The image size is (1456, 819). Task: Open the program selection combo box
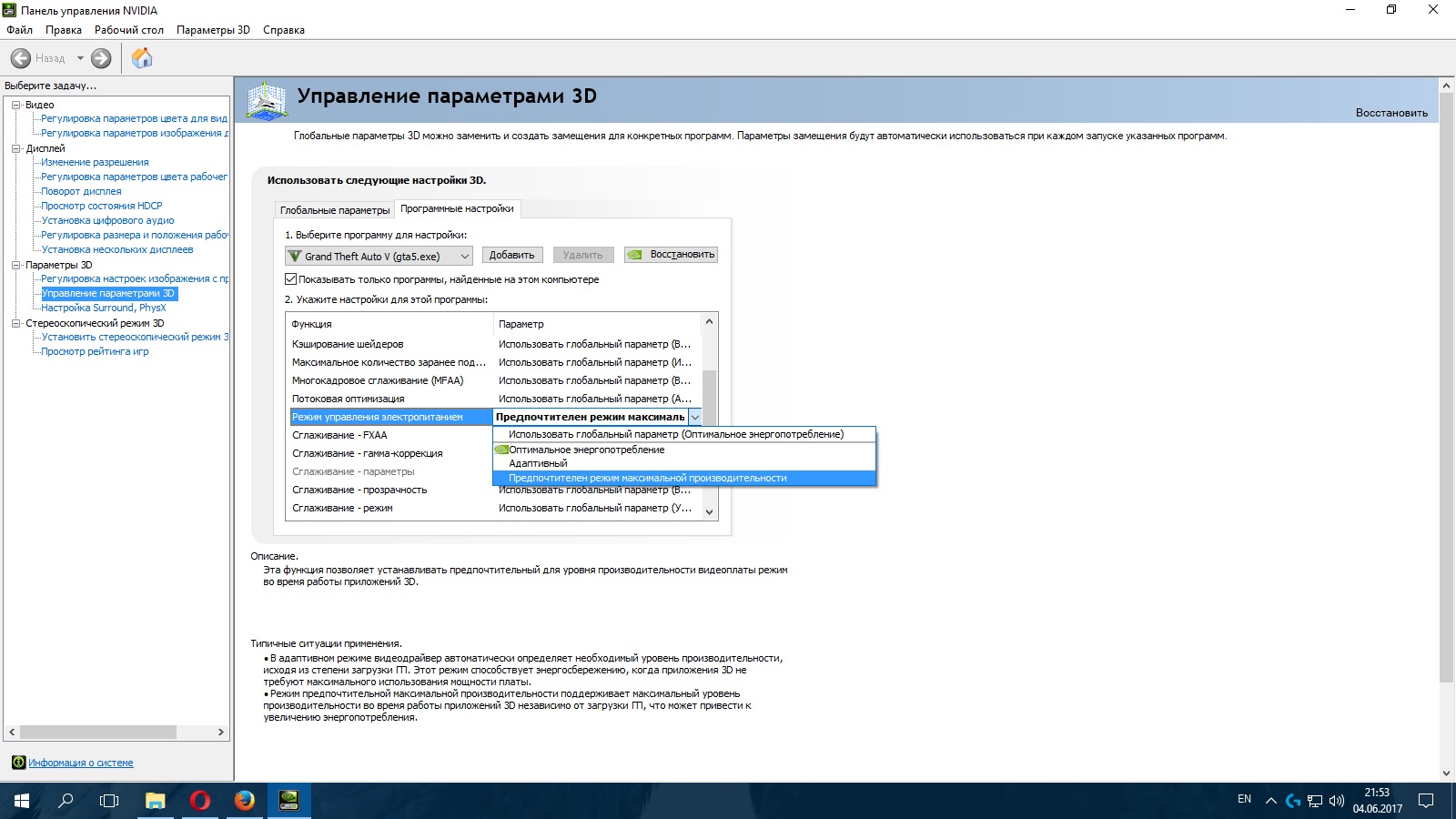pyautogui.click(x=379, y=256)
